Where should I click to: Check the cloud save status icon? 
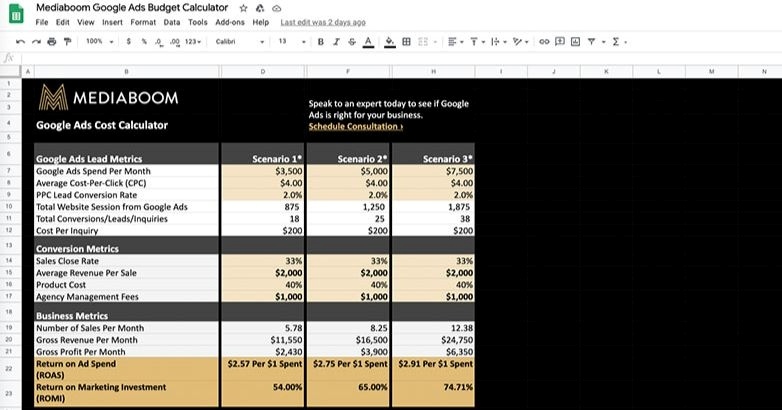point(276,8)
